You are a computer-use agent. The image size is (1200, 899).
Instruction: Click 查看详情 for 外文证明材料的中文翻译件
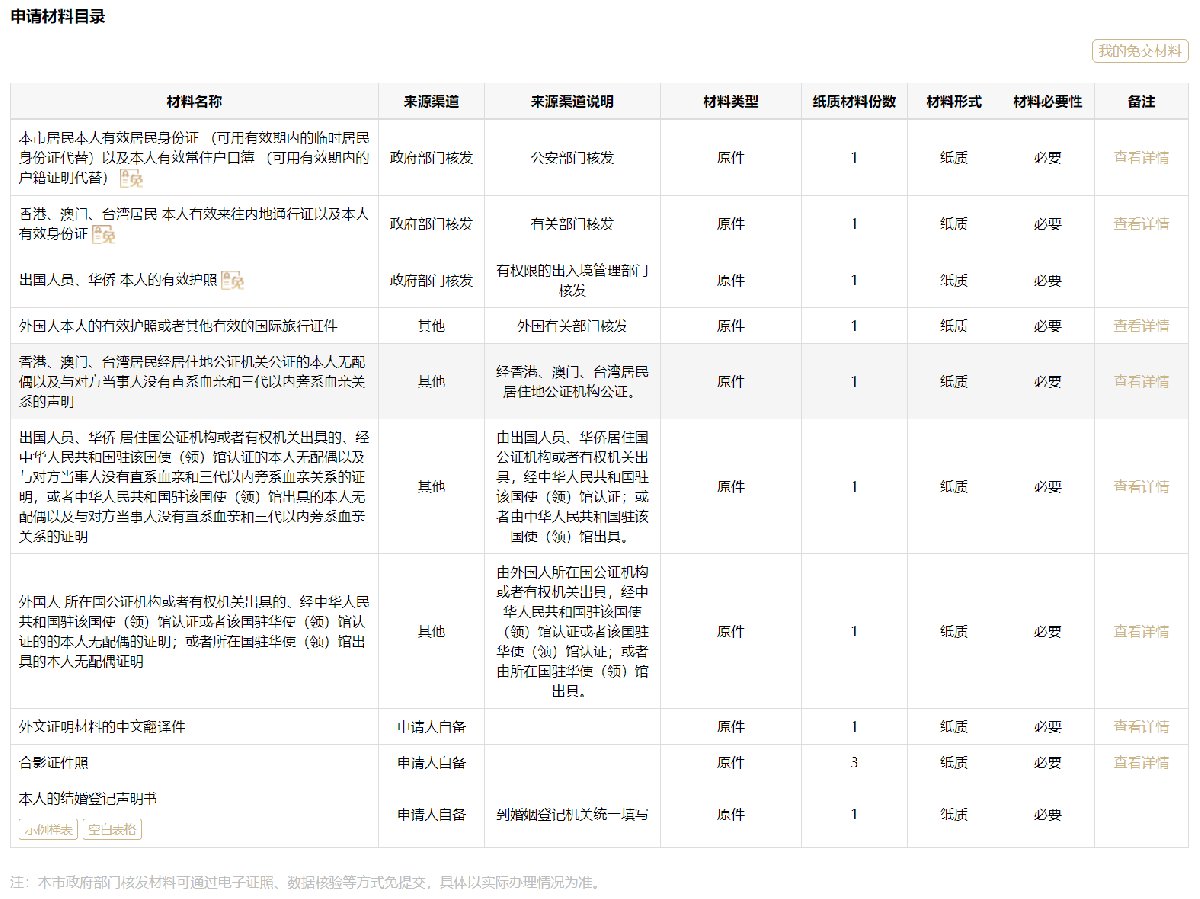pyautogui.click(x=1141, y=726)
